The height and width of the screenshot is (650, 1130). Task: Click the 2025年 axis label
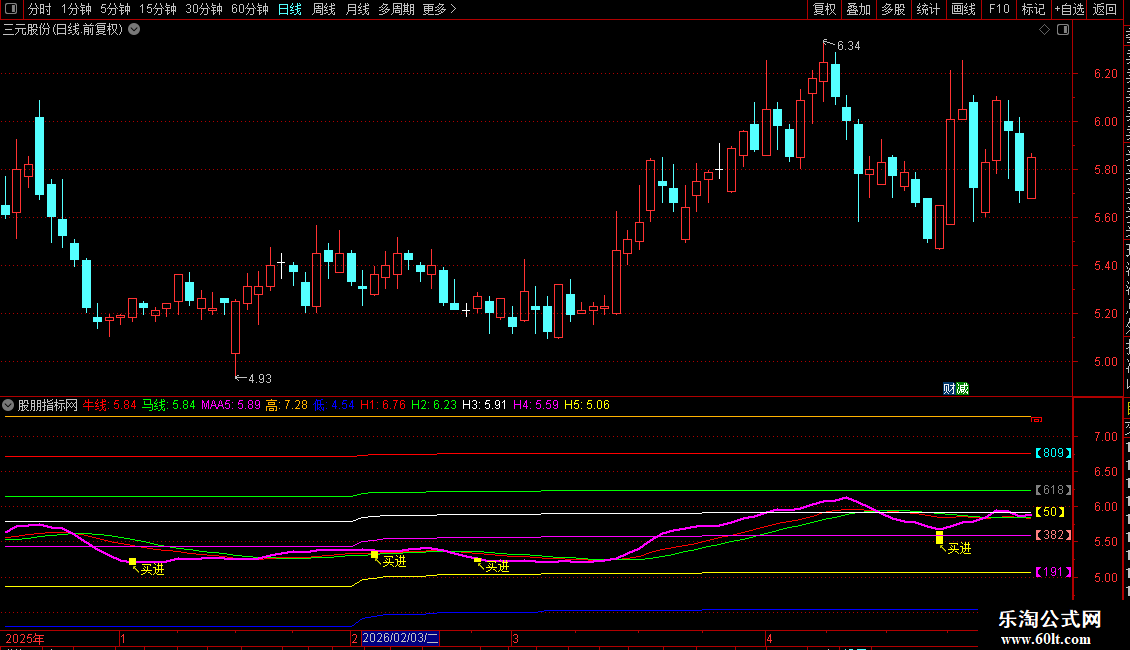tap(25, 638)
